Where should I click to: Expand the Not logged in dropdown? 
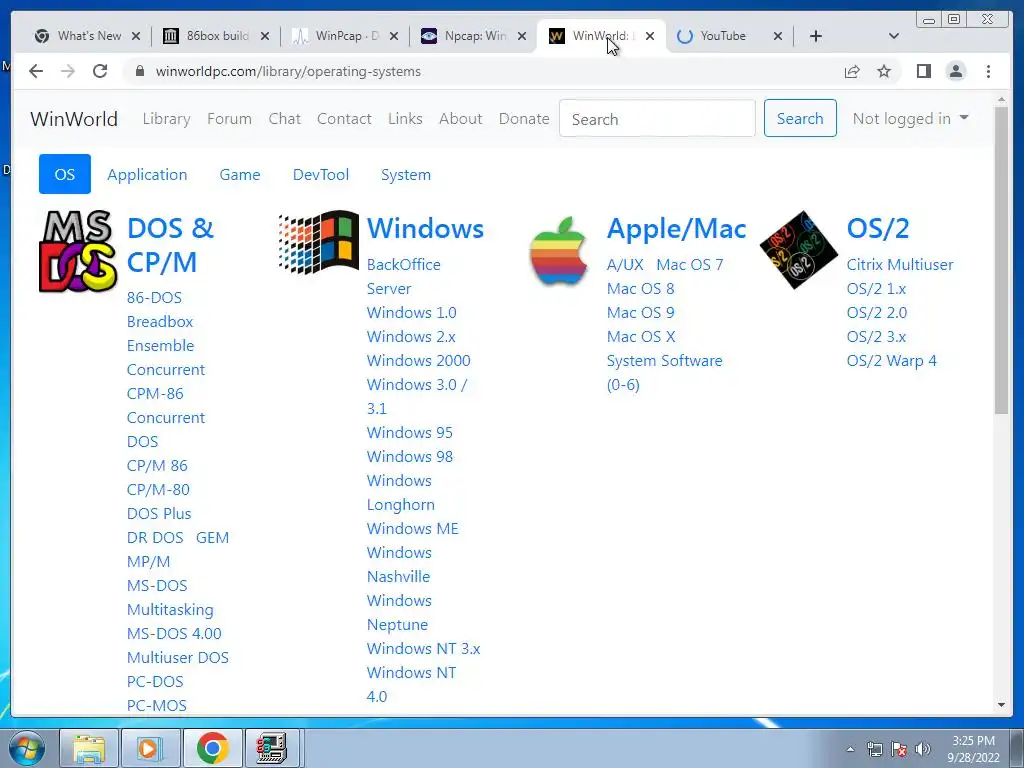coord(910,118)
